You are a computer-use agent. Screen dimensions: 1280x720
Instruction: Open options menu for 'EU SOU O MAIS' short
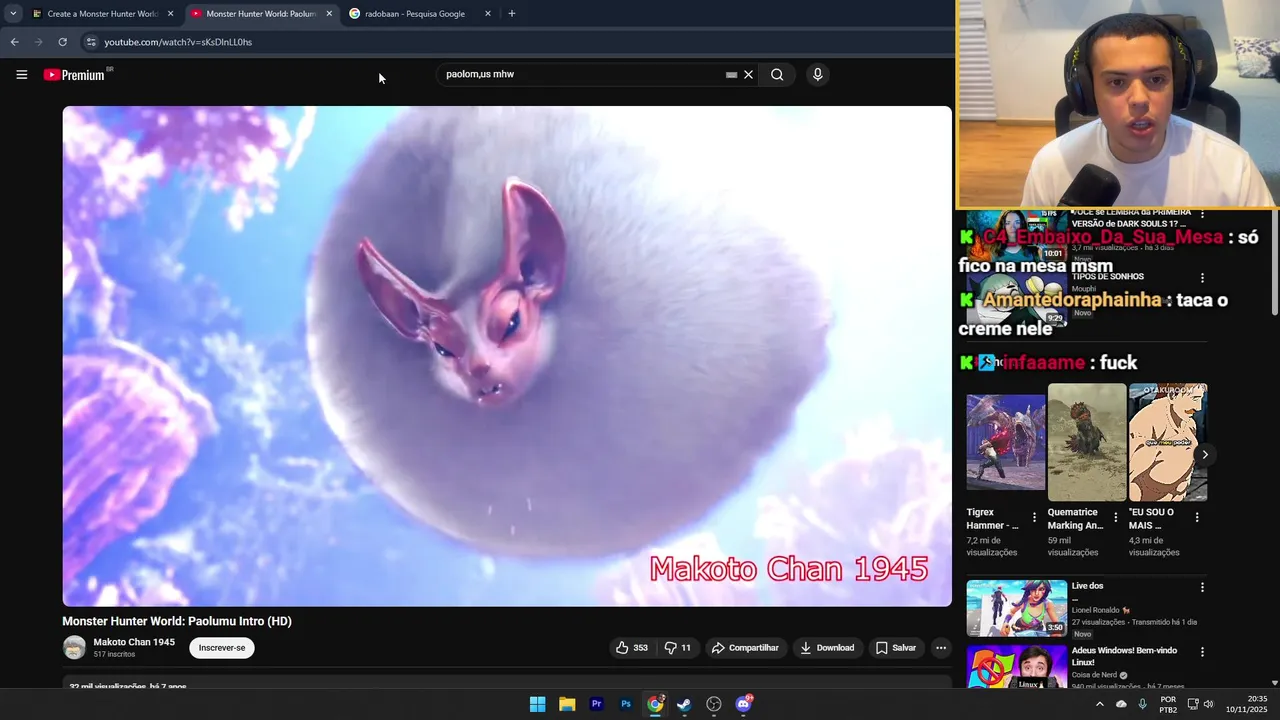click(1197, 518)
